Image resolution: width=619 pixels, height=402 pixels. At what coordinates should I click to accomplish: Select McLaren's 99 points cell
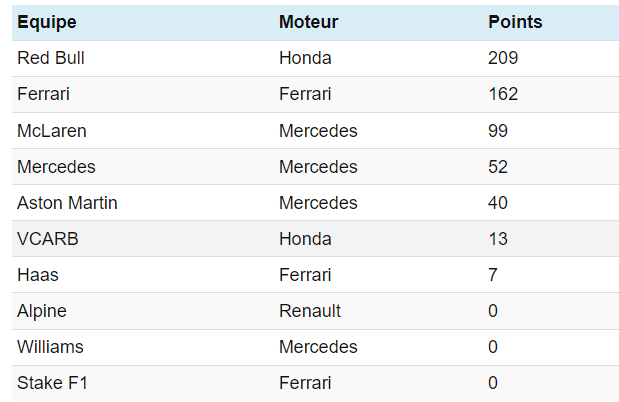tap(498, 130)
